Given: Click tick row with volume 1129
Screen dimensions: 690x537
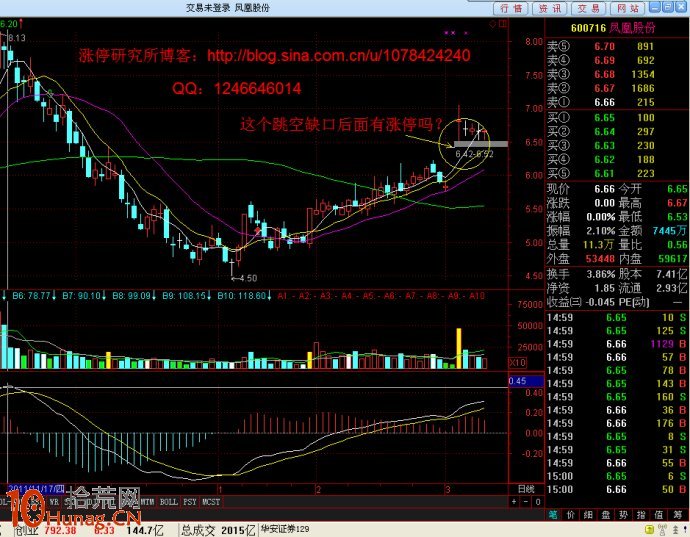Looking at the screenshot, I should pos(617,344).
